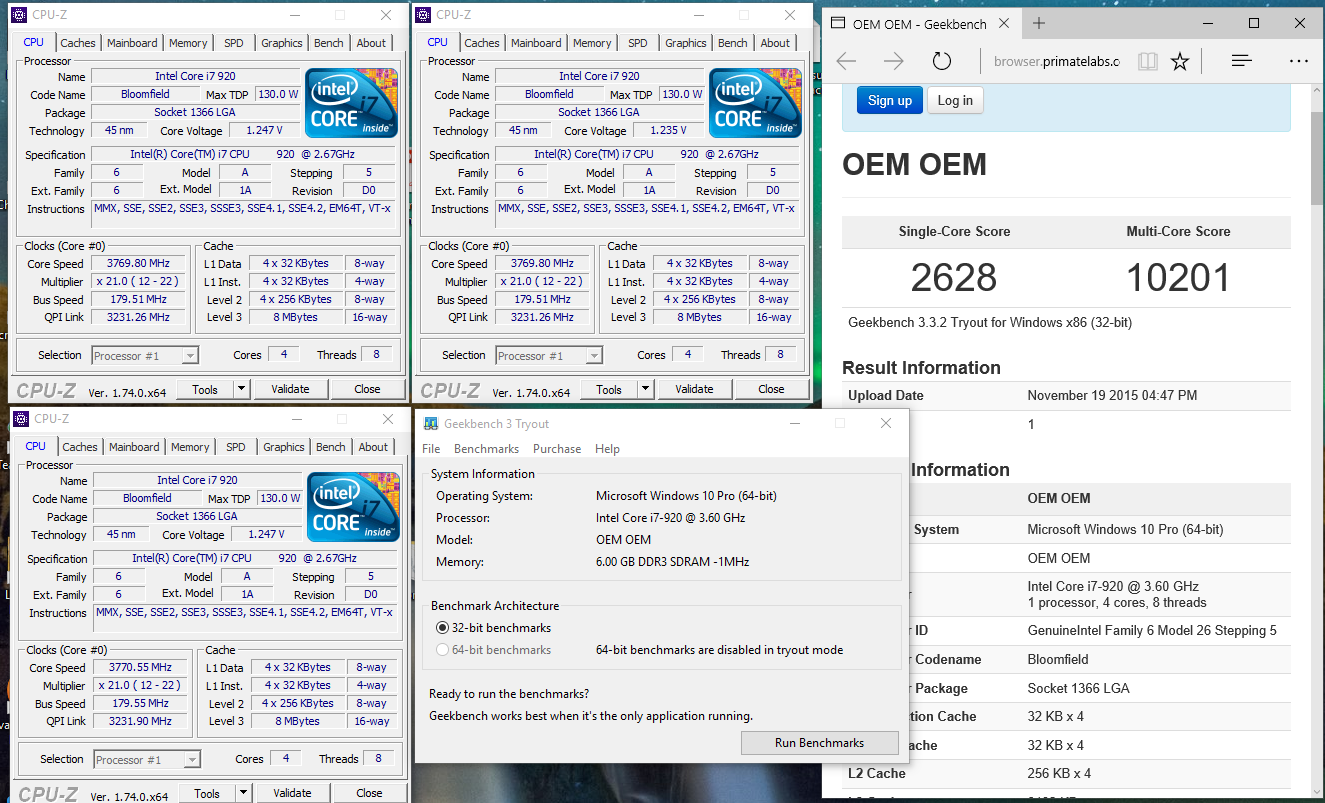Open Bench tab in bottom-left CPU-Z
Viewport: 1325px width, 803px height.
[331, 447]
